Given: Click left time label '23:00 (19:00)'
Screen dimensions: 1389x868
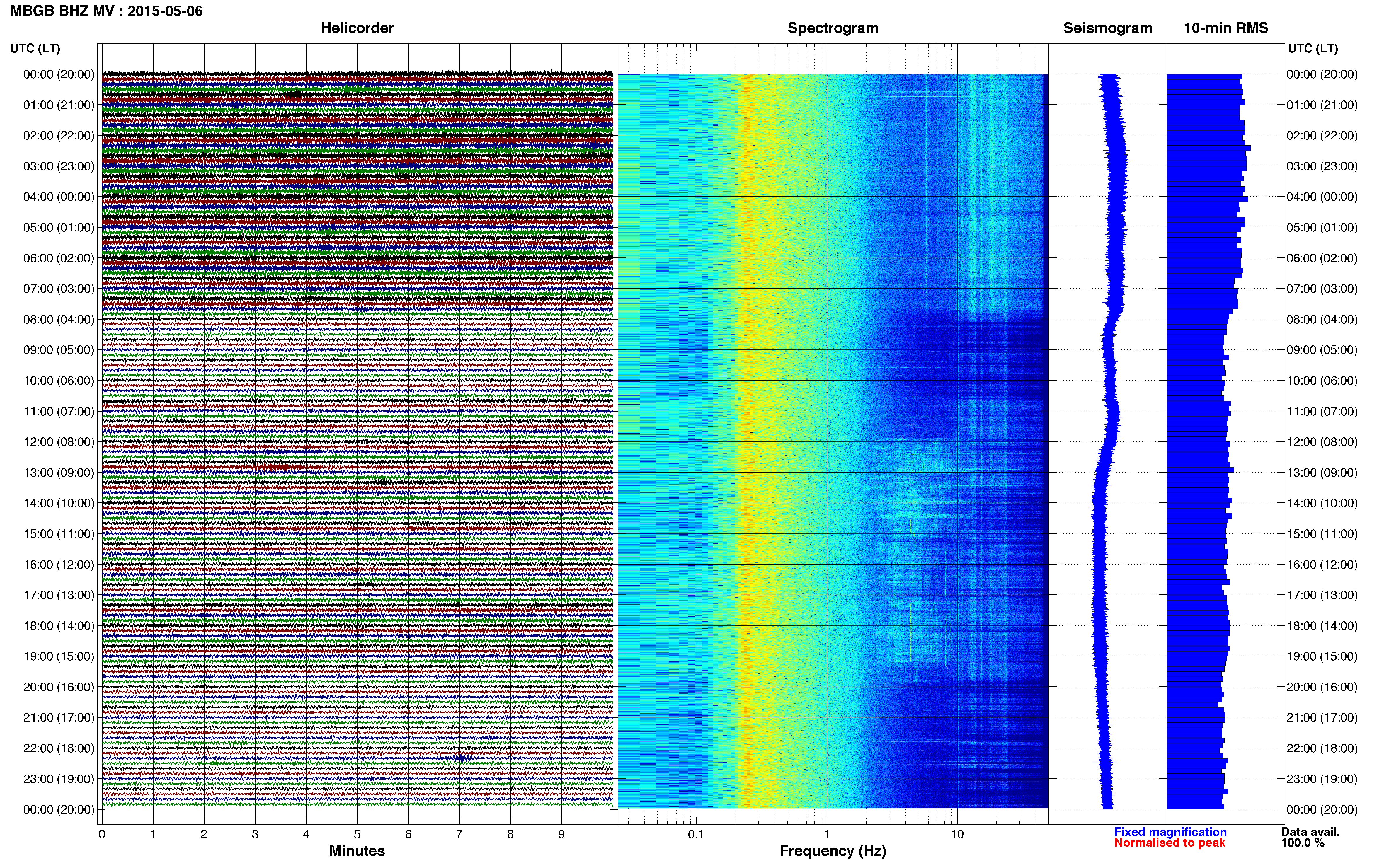Looking at the screenshot, I should [59, 779].
